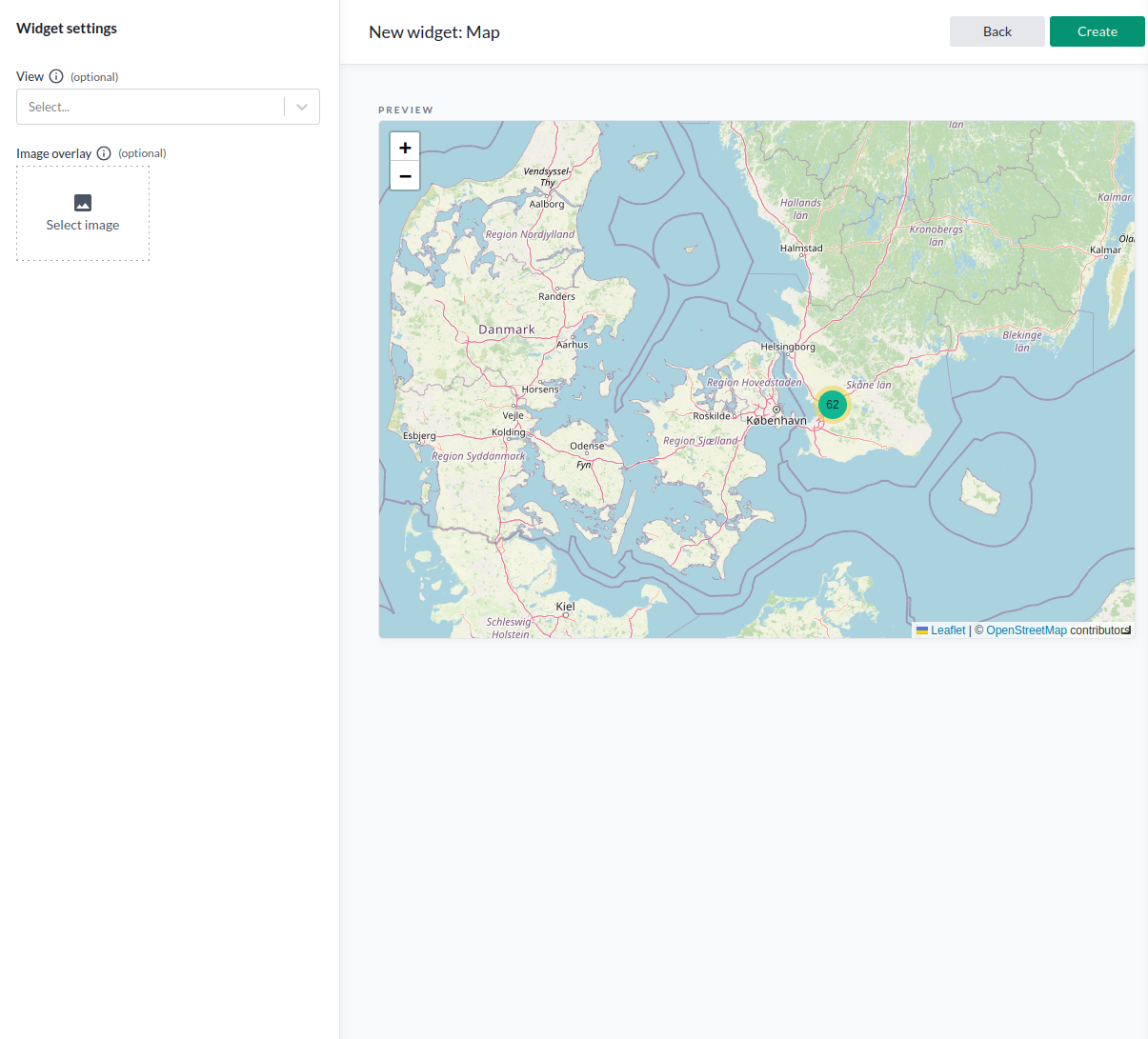This screenshot has height=1039, width=1148.
Task: Click the Image overlay info icon
Action: (x=104, y=152)
